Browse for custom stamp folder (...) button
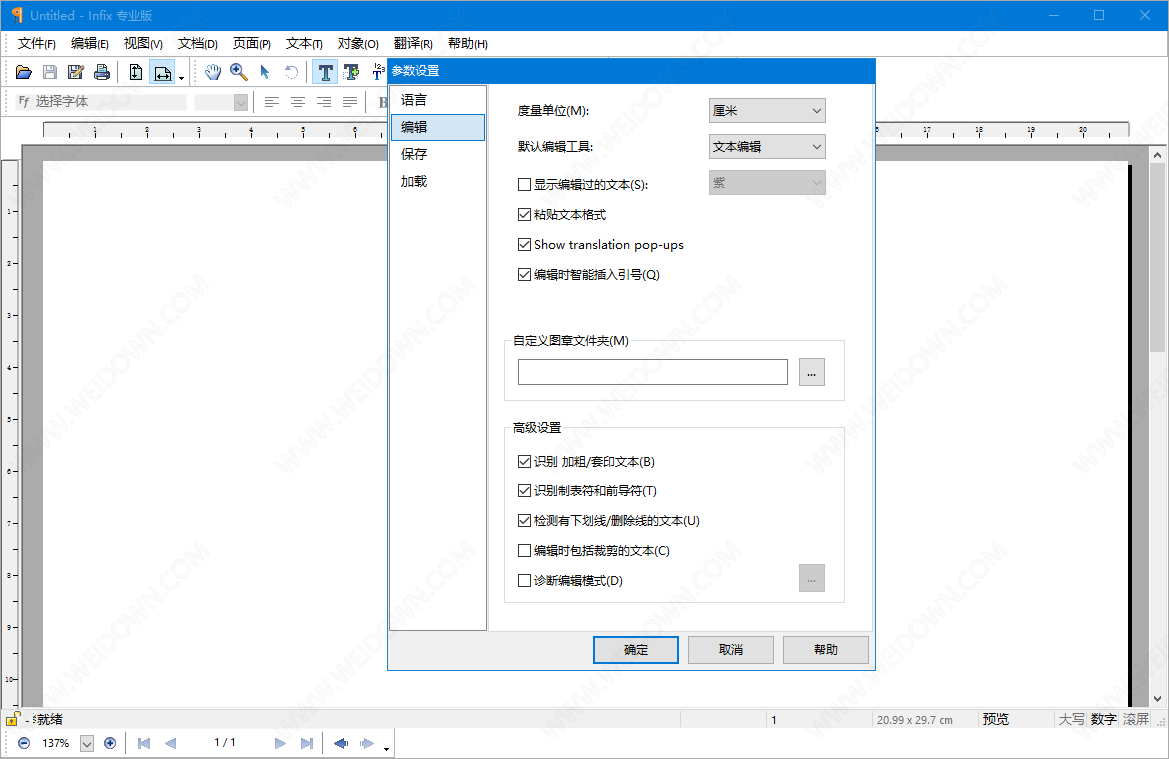The image size is (1169, 759). pyautogui.click(x=812, y=372)
